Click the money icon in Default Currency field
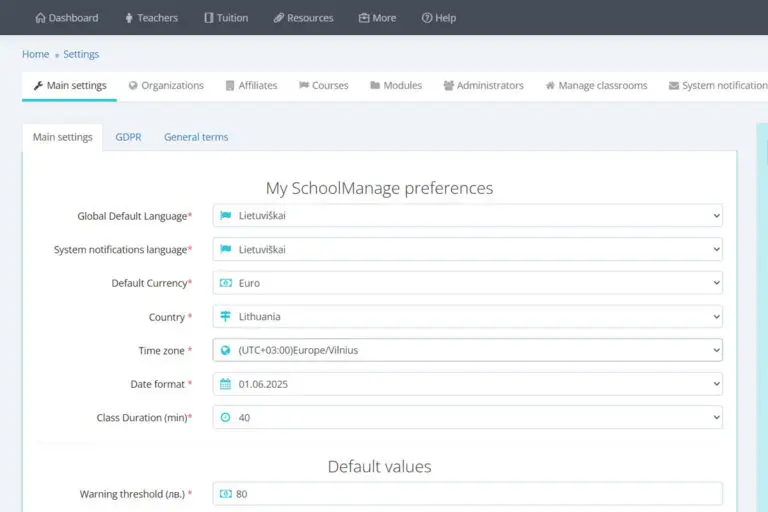768x512 pixels. tap(226, 283)
